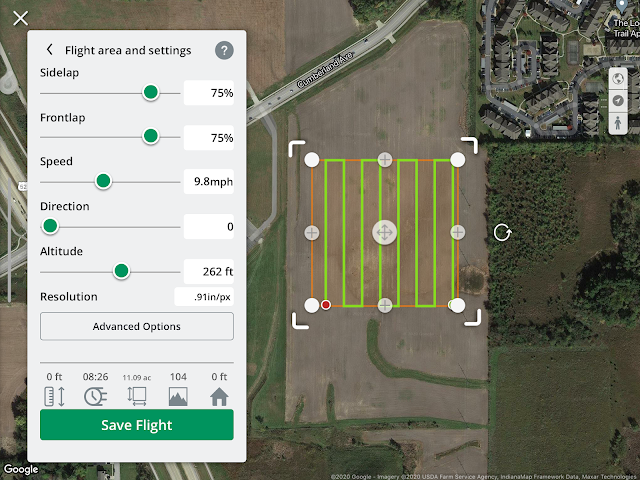Add a point on the right edge plus handle
Screen dimensions: 640x480
(x=458, y=233)
